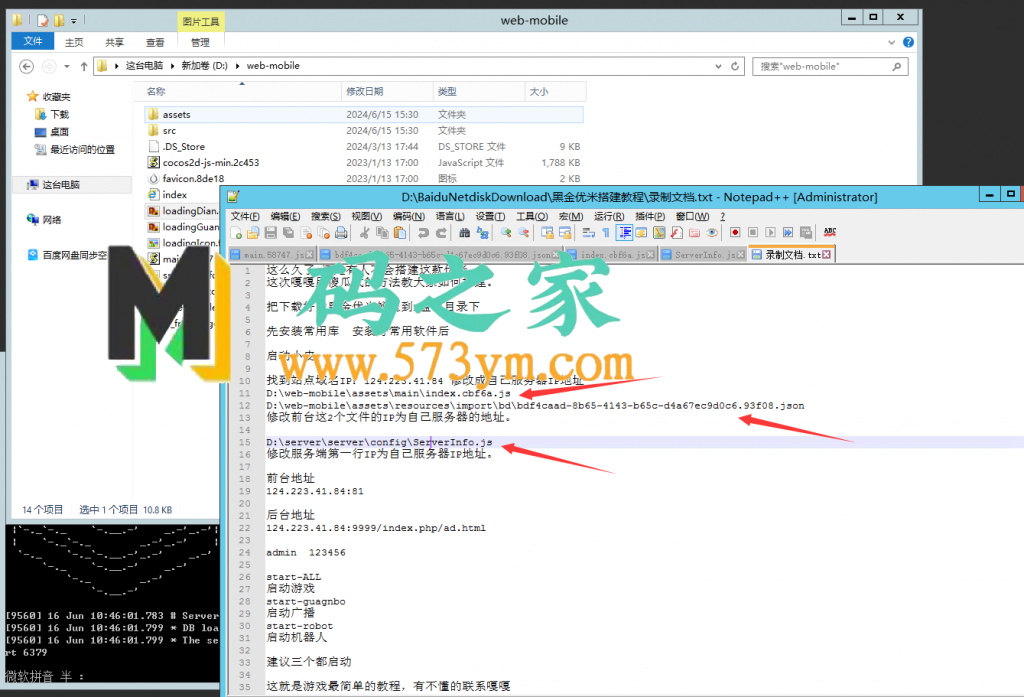Open the 编辑(E) menu in Notepad++
Image resolution: width=1024 pixels, height=697 pixels.
click(285, 216)
